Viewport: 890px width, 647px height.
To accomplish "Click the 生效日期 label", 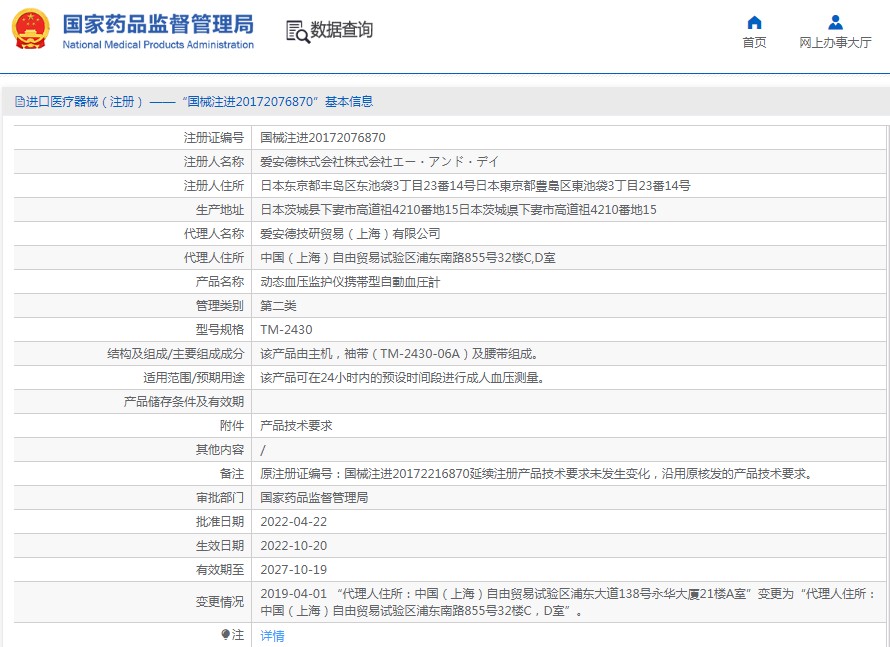I will point(220,546).
